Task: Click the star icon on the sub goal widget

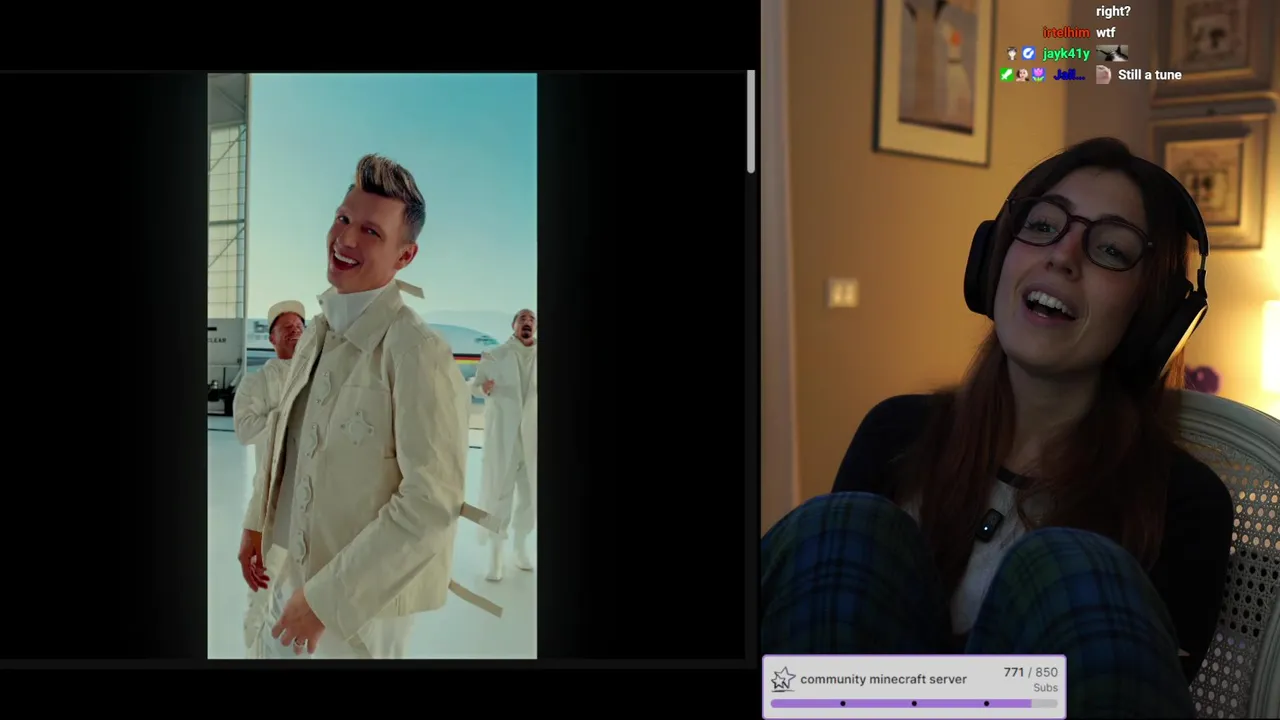Action: 783,680
